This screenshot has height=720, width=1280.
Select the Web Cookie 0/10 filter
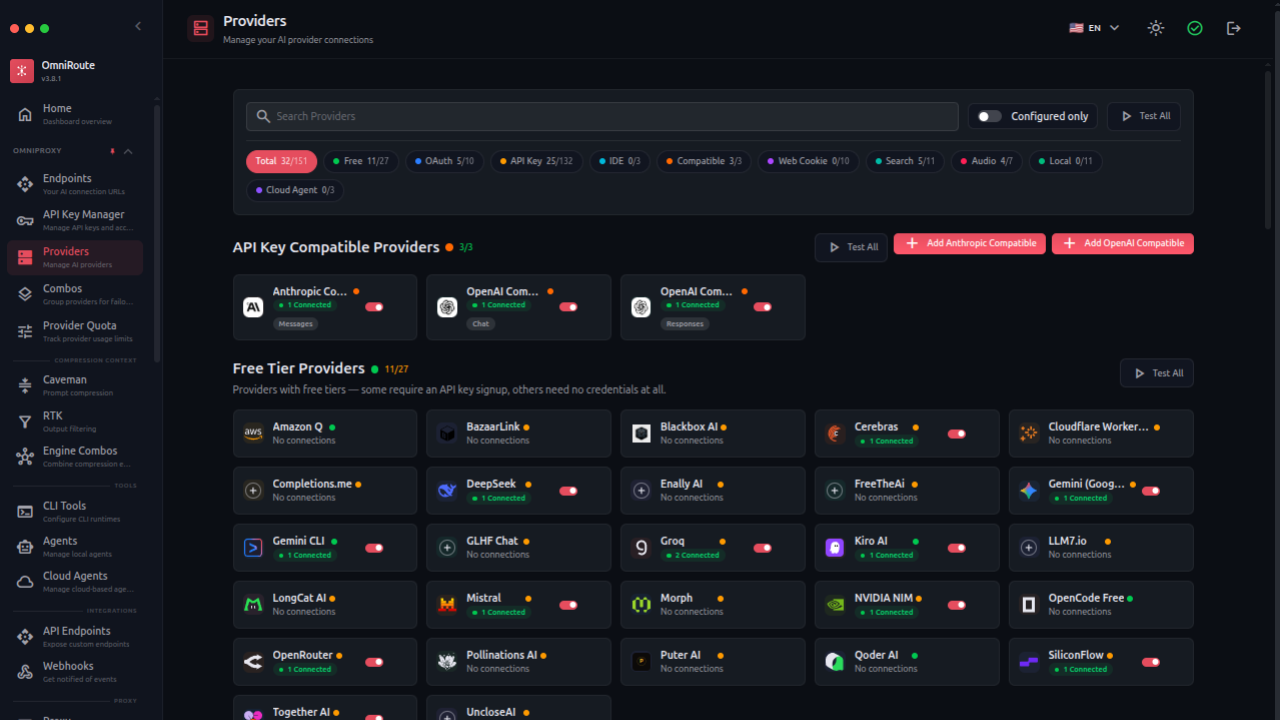(x=808, y=161)
